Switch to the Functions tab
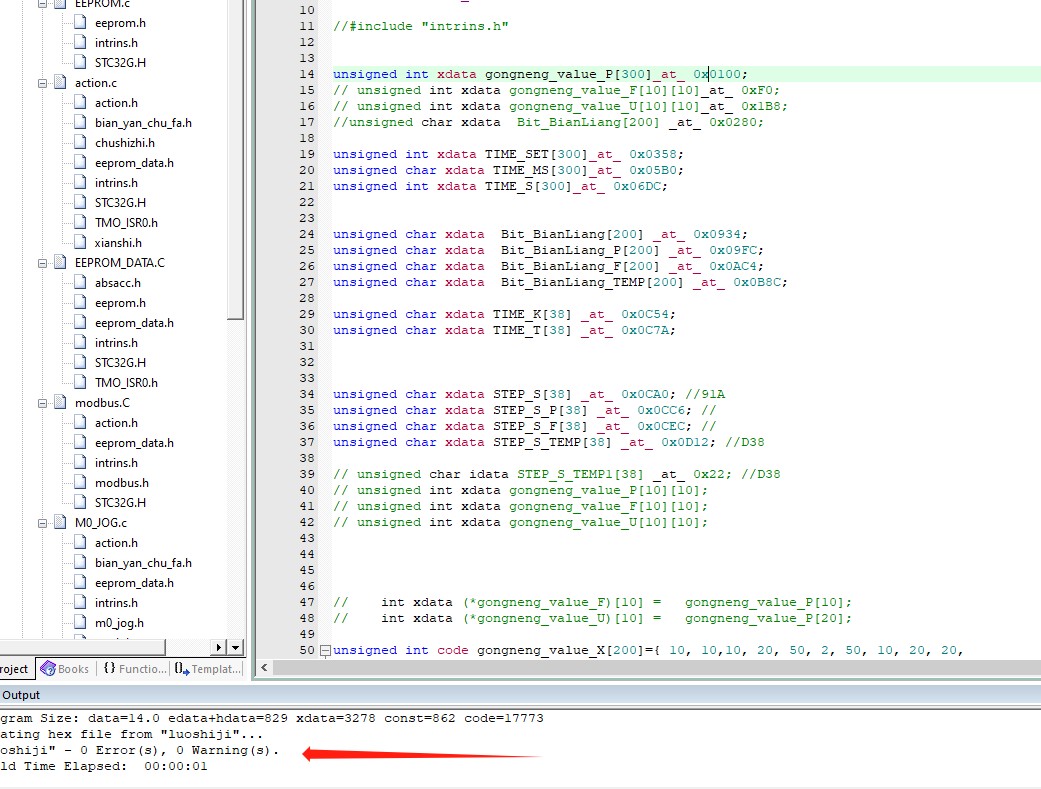 click(x=135, y=669)
